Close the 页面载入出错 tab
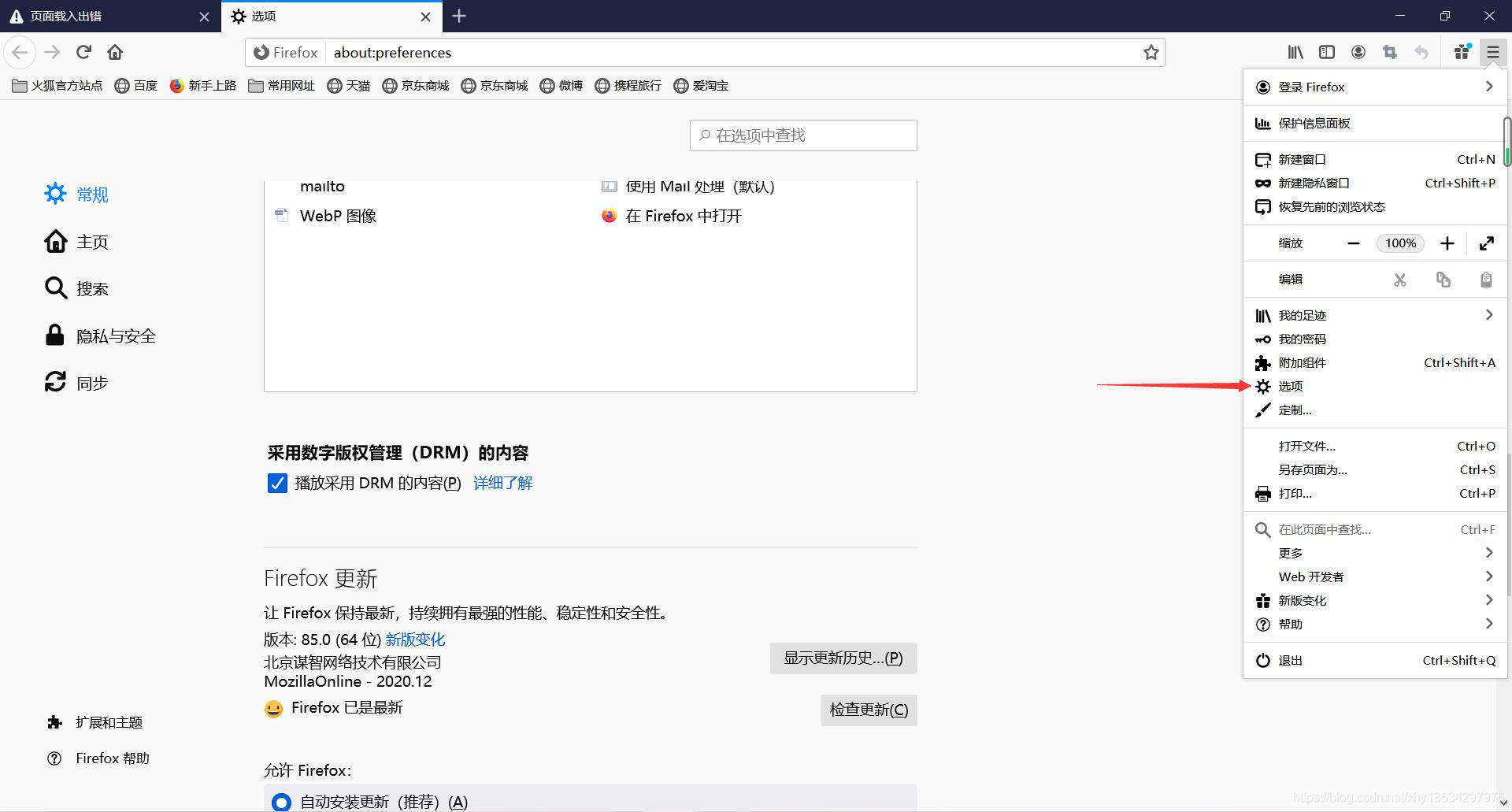The image size is (1512, 812). click(x=204, y=17)
